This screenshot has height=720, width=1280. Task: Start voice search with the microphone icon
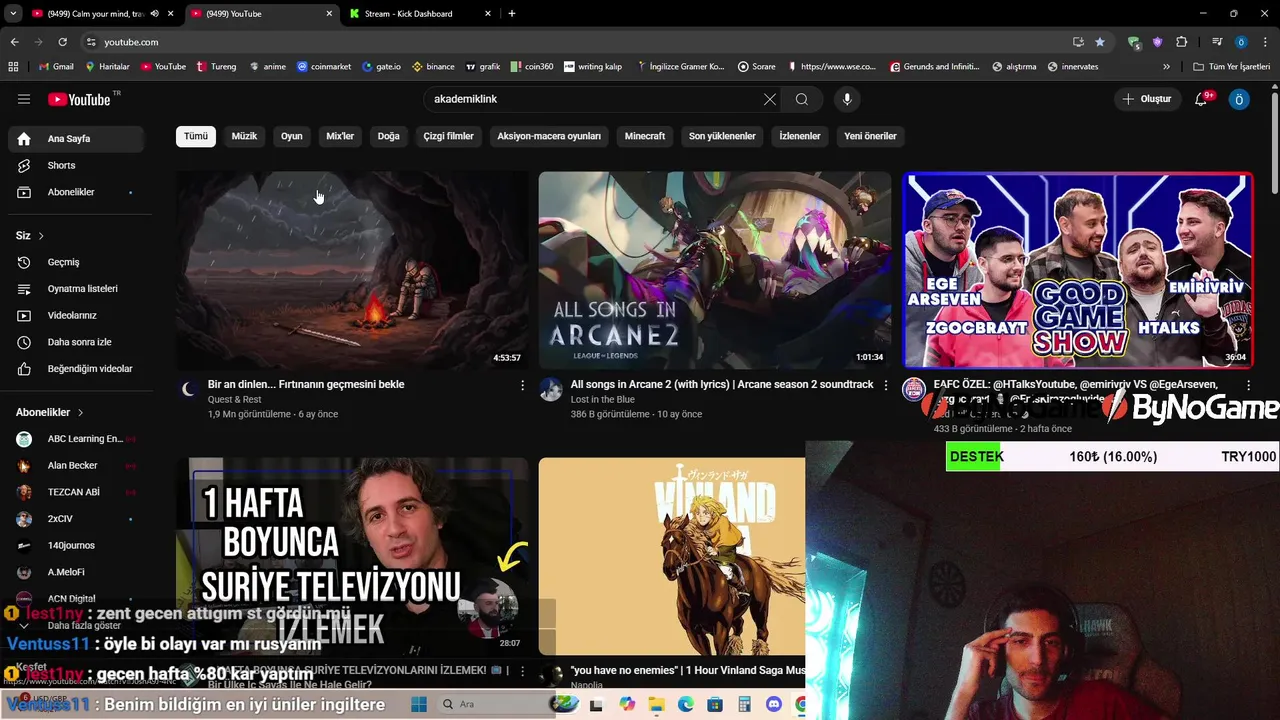point(847,99)
